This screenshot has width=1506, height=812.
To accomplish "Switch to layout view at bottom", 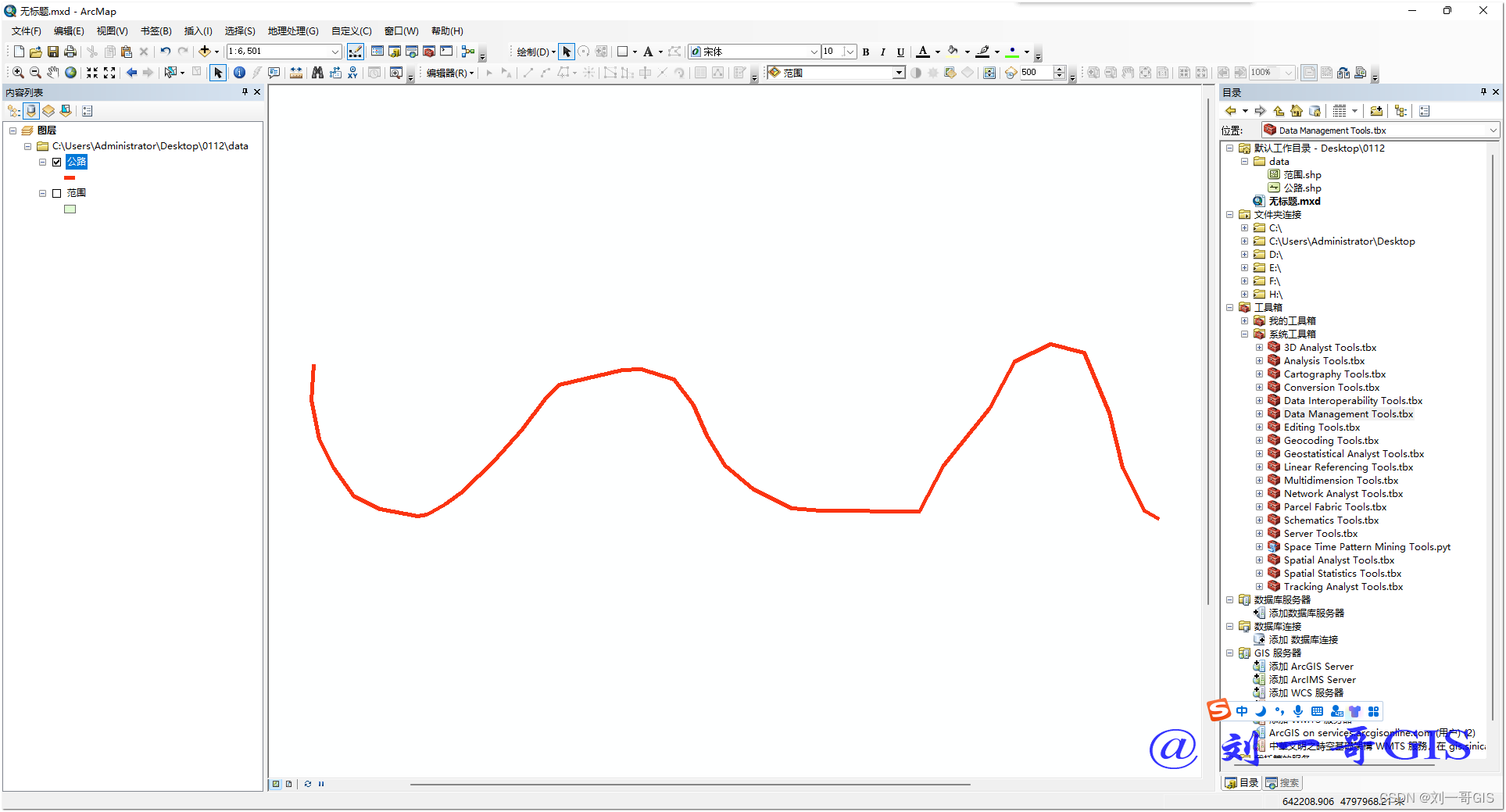I will click(x=289, y=784).
